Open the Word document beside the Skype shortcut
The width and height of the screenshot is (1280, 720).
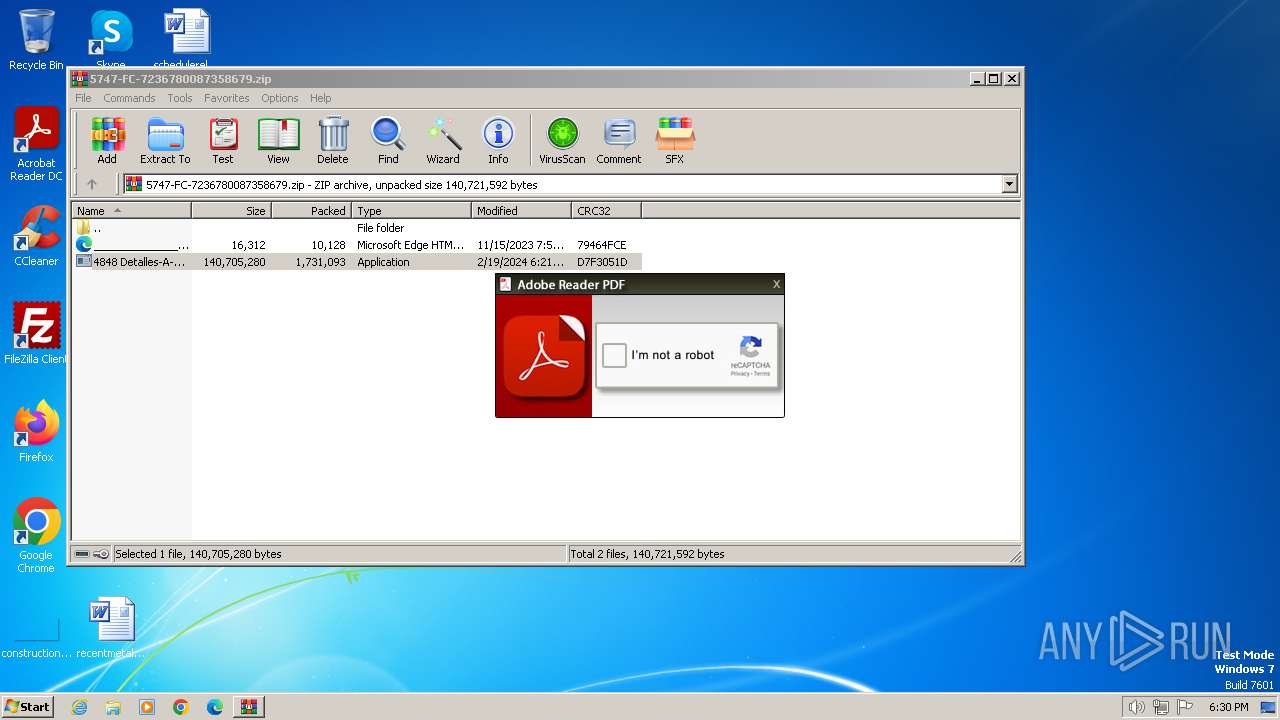tap(186, 39)
